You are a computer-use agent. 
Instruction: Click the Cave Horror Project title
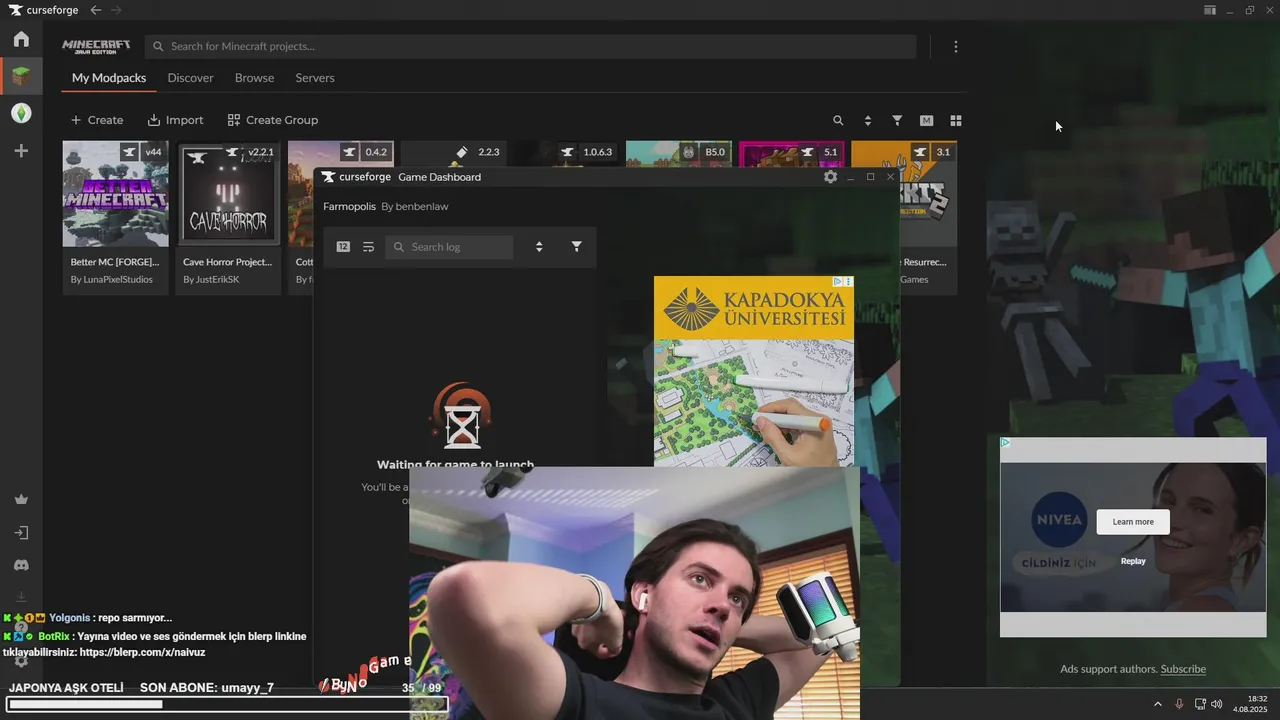tap(227, 262)
